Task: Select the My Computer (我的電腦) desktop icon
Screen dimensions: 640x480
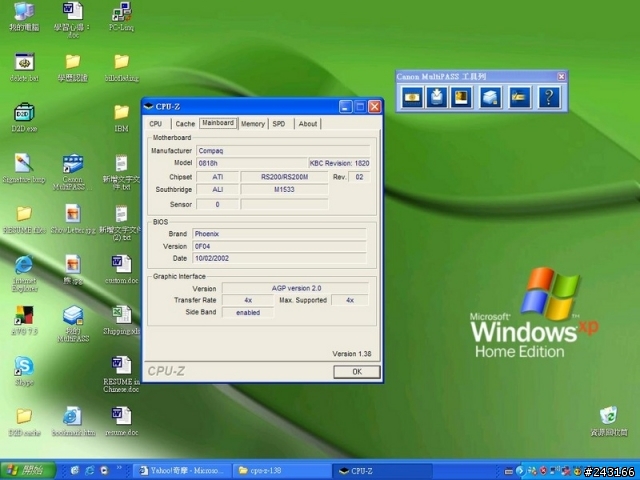Action: point(24,17)
